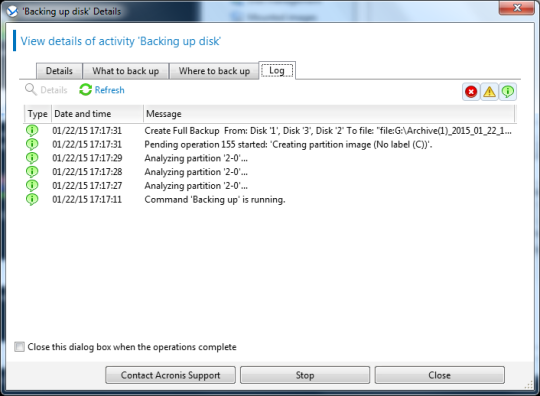Viewport: 540px width, 396px height.
Task: Click info icon of 'Create Full Backup' row
Action: (x=32, y=131)
